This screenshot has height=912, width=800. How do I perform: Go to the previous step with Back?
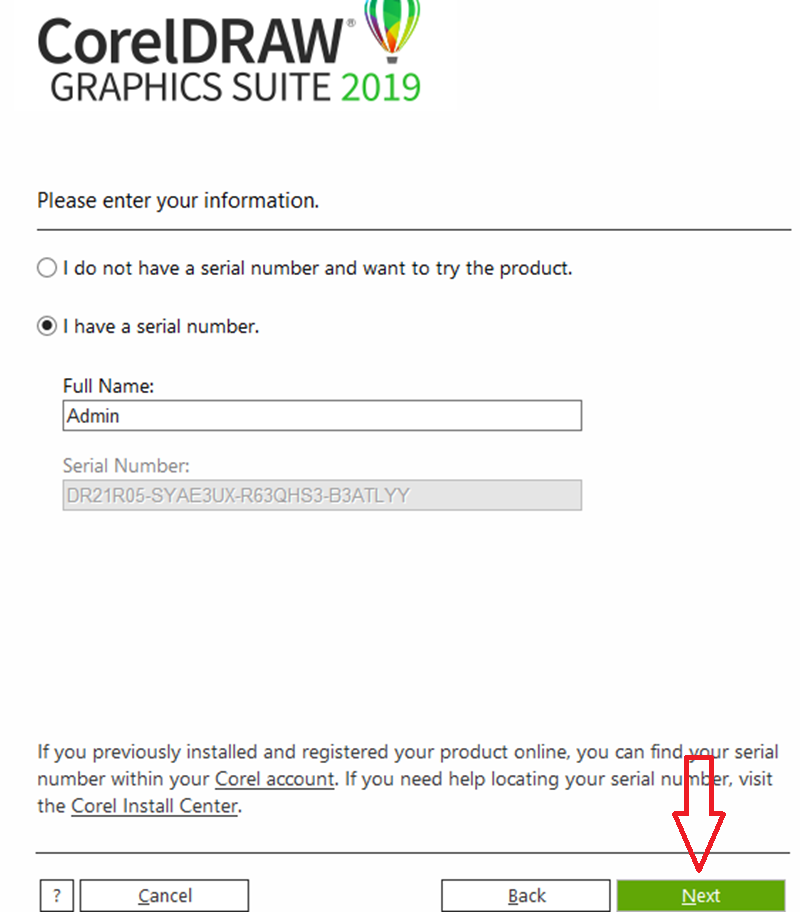point(526,895)
